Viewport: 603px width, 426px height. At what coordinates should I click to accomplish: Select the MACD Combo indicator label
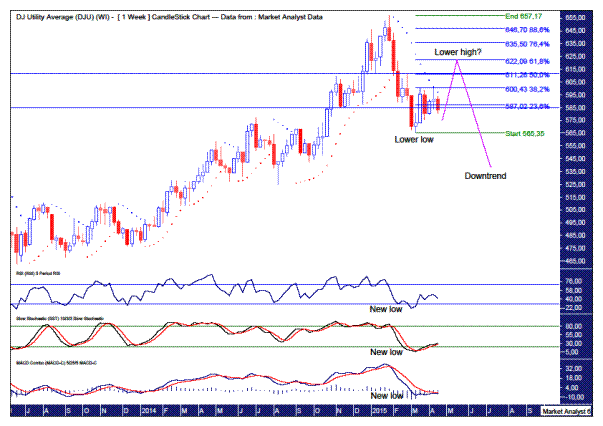pos(56,363)
